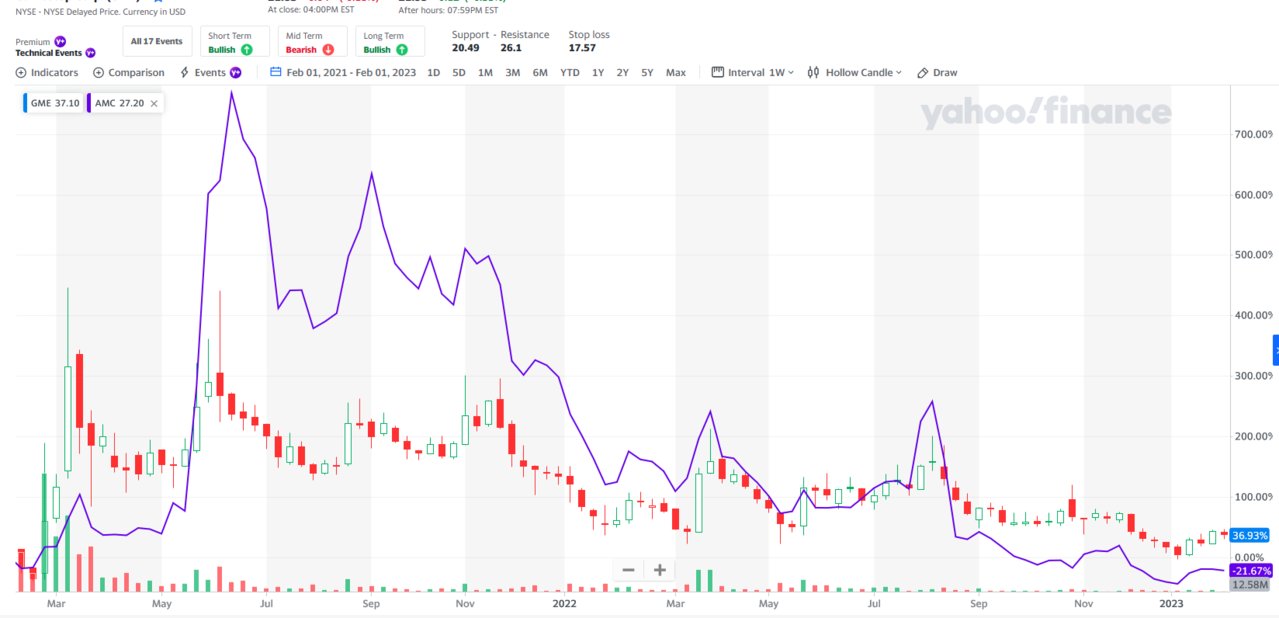Click the purple AMC color bar
1279x618 pixels.
click(x=89, y=103)
